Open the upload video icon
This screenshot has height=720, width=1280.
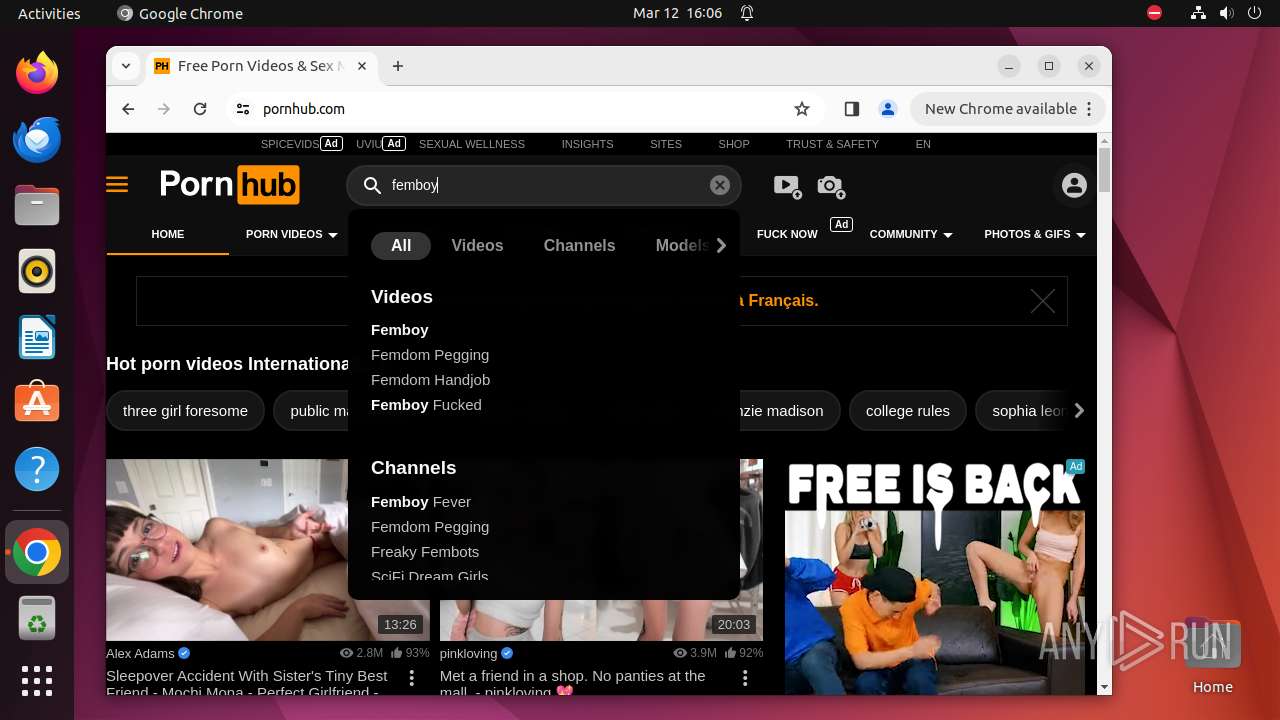tap(787, 185)
